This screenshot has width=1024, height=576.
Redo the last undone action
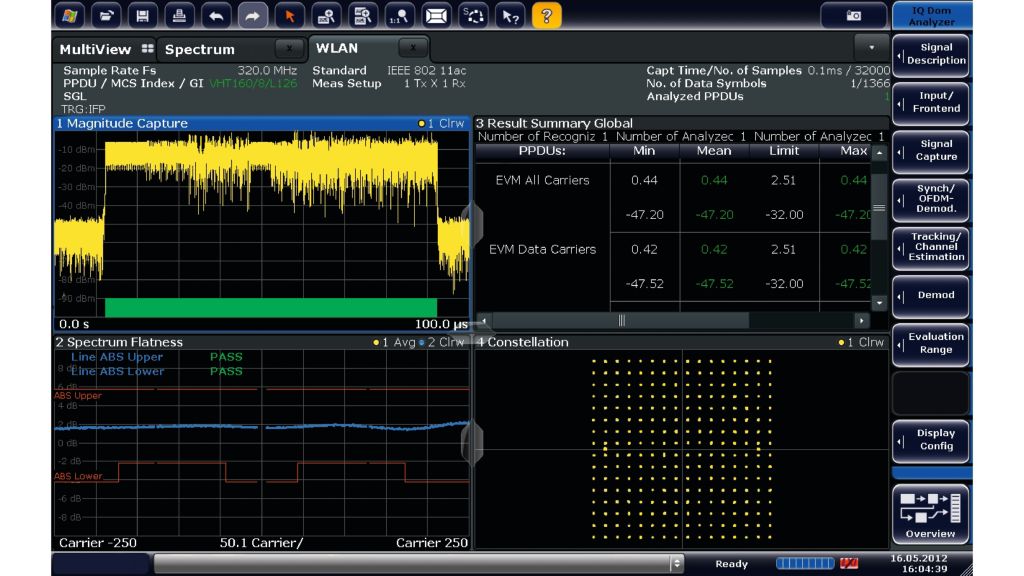[253, 15]
